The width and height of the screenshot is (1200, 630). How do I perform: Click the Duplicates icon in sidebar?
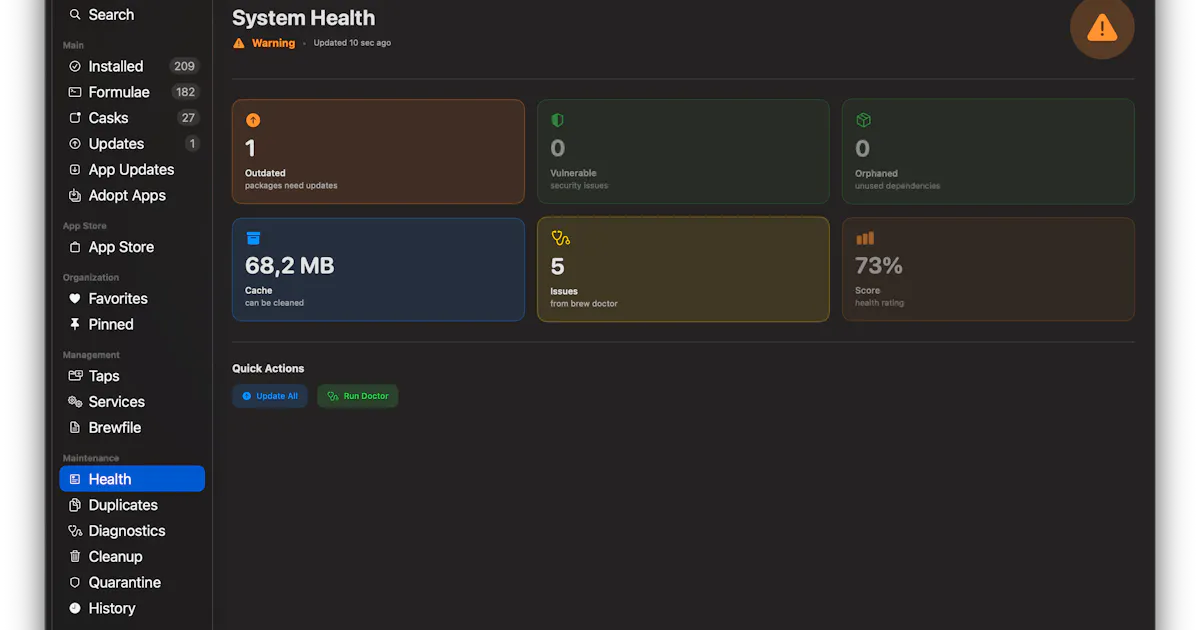click(75, 505)
